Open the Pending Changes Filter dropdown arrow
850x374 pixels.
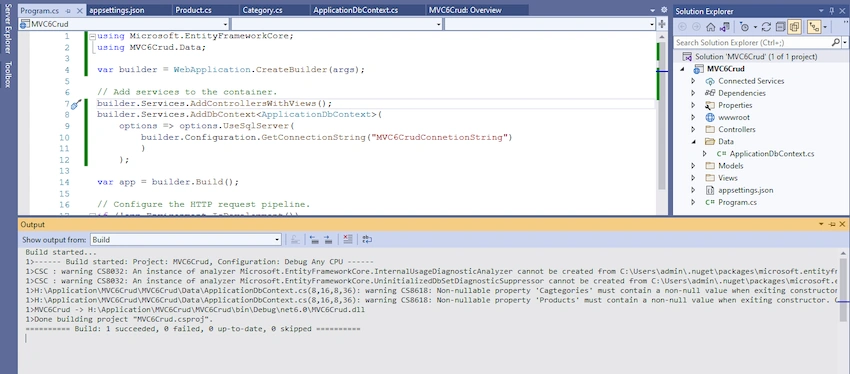(x=755, y=27)
